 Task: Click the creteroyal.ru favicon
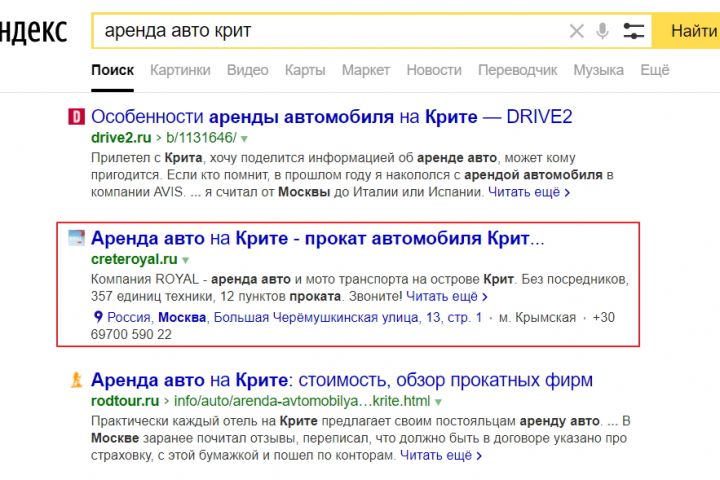tap(76, 238)
